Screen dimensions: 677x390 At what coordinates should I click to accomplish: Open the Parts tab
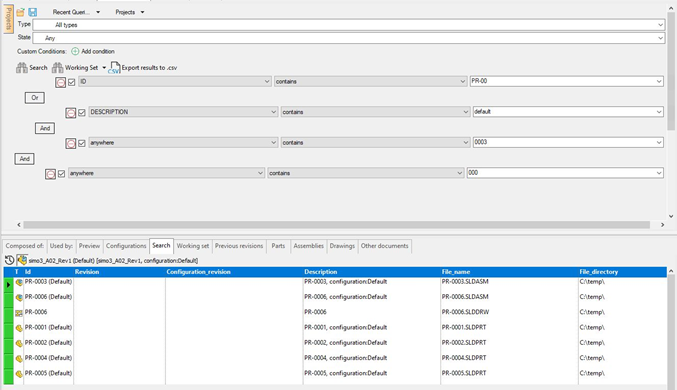click(x=278, y=246)
